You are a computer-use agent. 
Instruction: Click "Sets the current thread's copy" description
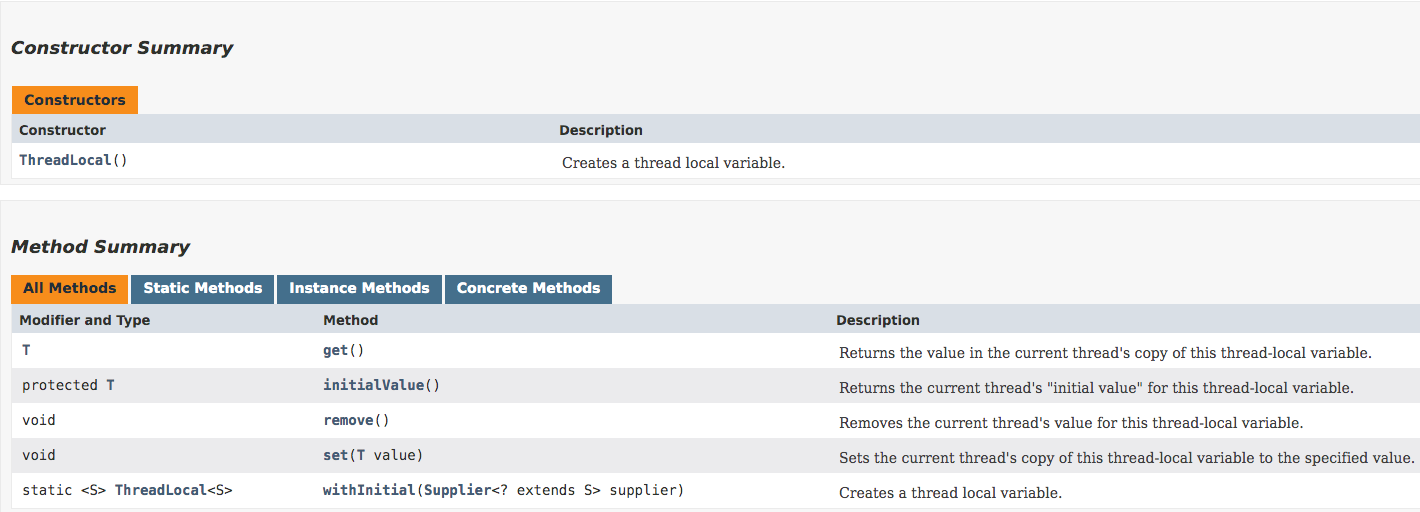pyautogui.click(x=1127, y=458)
